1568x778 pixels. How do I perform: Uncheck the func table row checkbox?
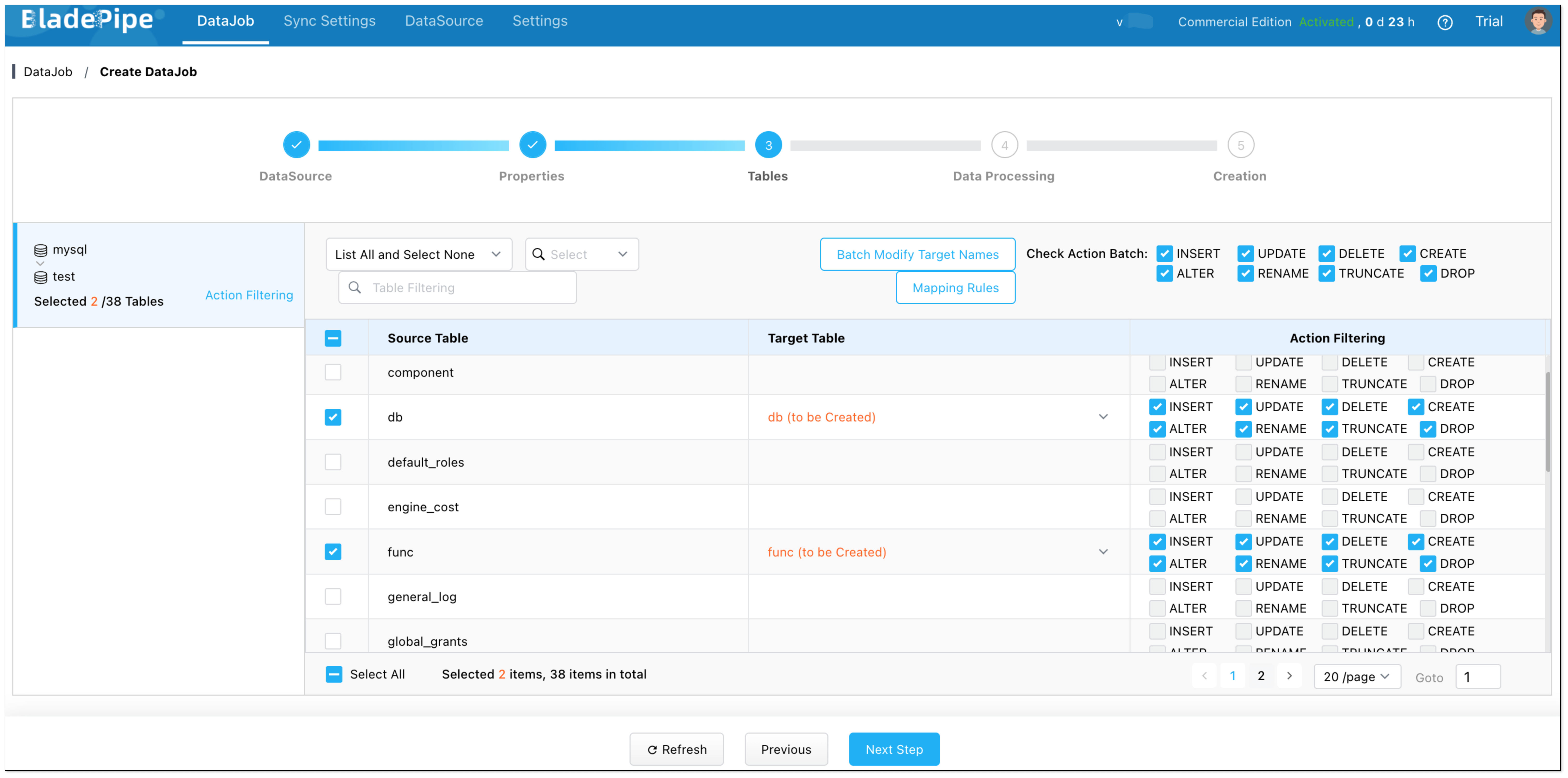coord(333,552)
